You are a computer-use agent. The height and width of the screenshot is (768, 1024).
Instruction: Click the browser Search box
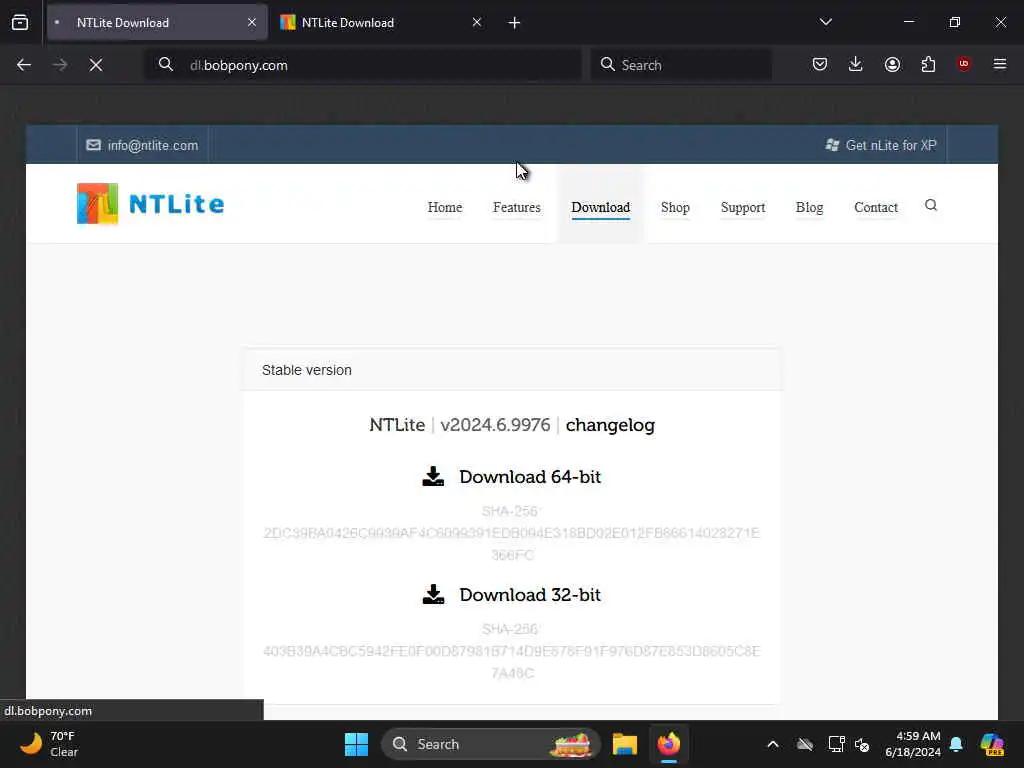681,65
